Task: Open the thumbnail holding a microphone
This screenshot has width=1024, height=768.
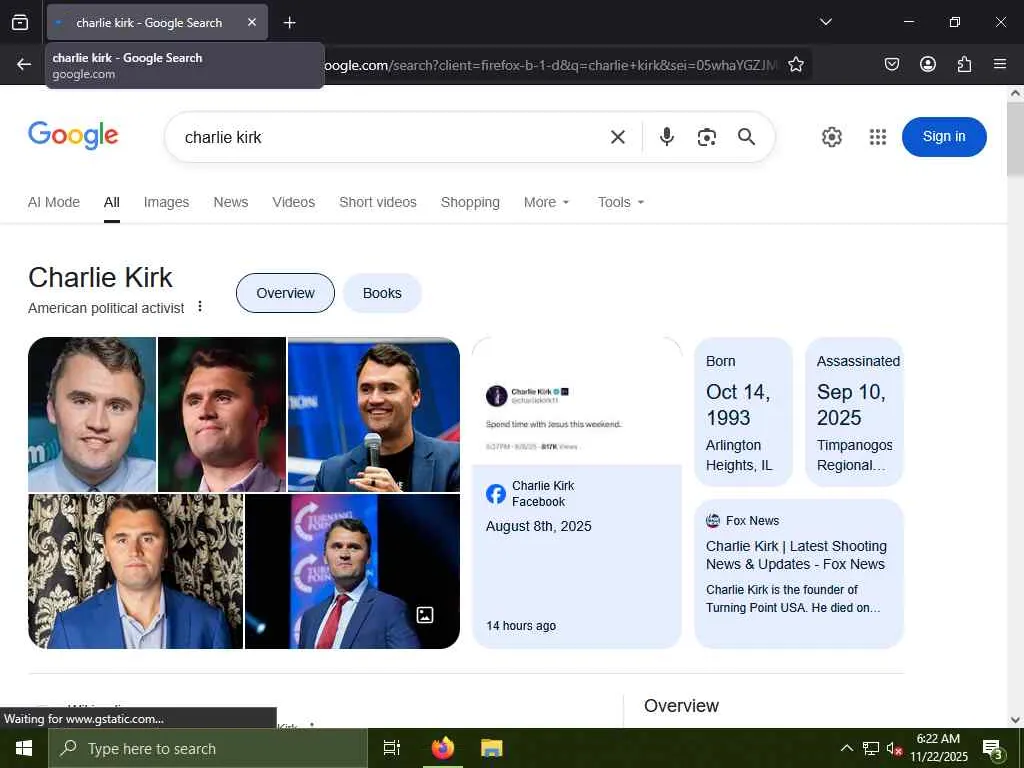Action: (x=374, y=414)
